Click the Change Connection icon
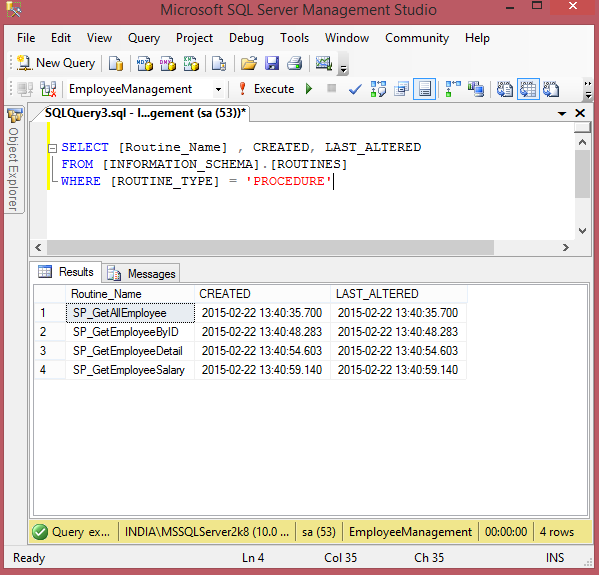Screen dimensions: 599x575 pyautogui.click(x=49, y=89)
